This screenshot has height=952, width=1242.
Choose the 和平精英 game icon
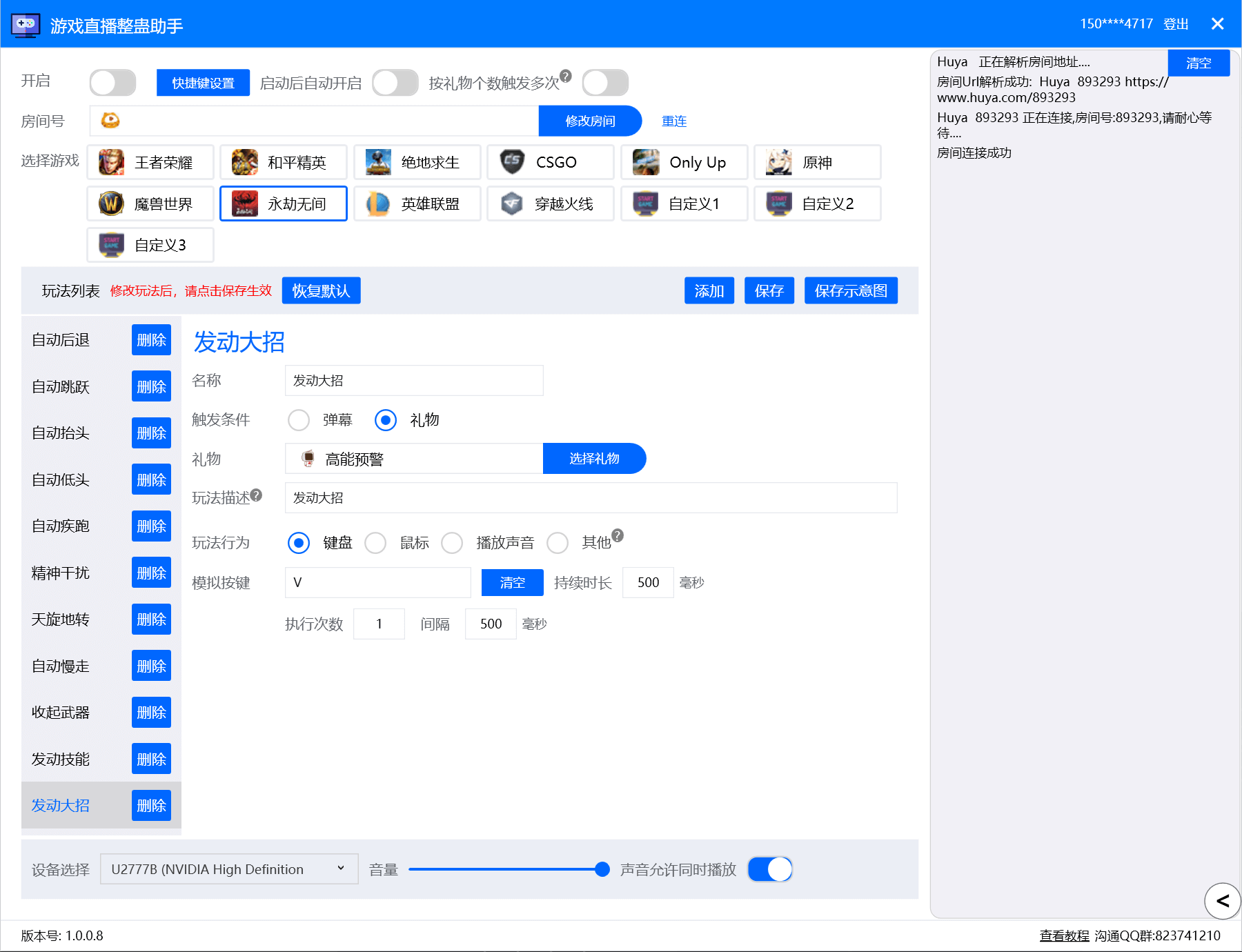(x=244, y=162)
